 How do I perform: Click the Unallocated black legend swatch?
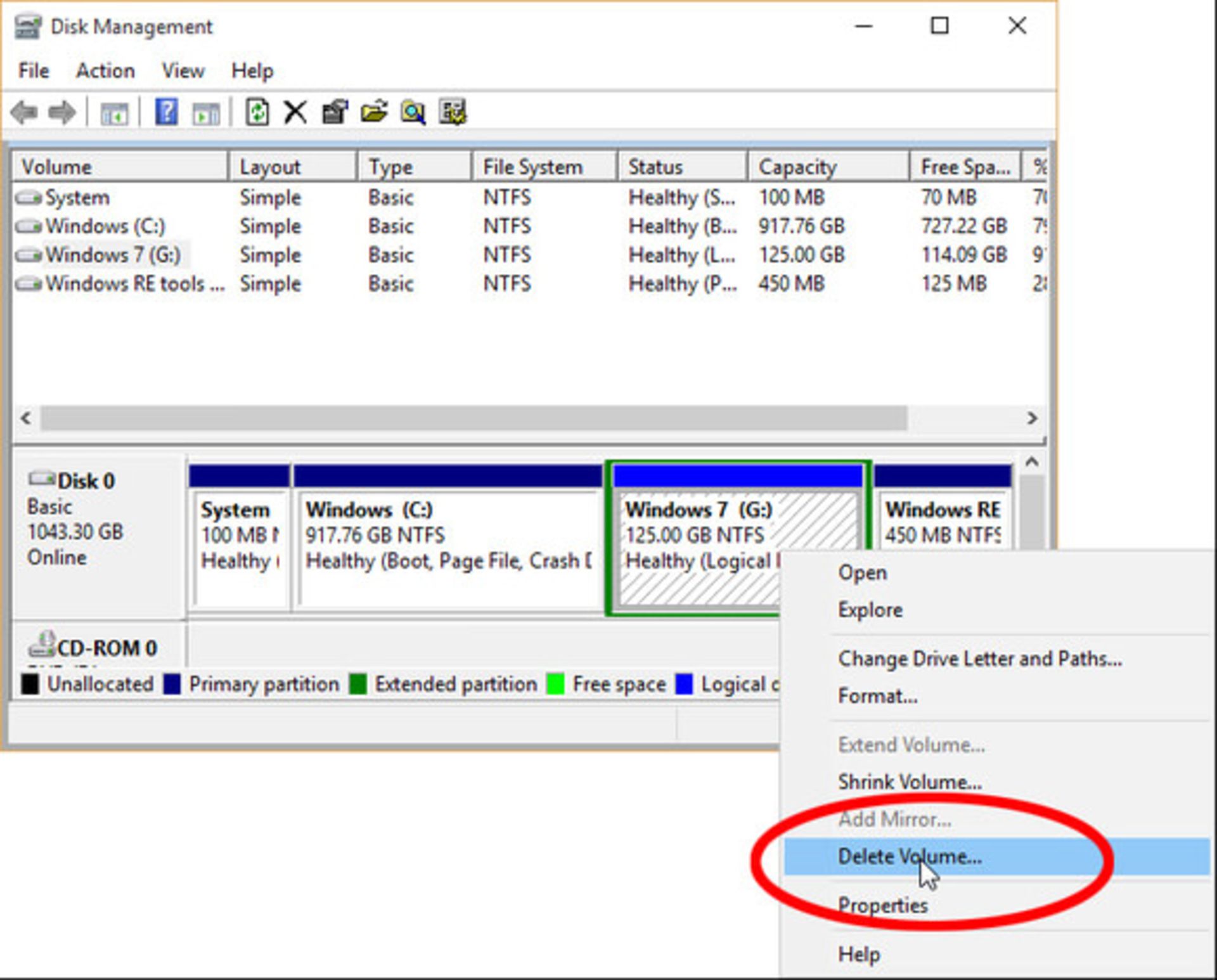coord(30,684)
